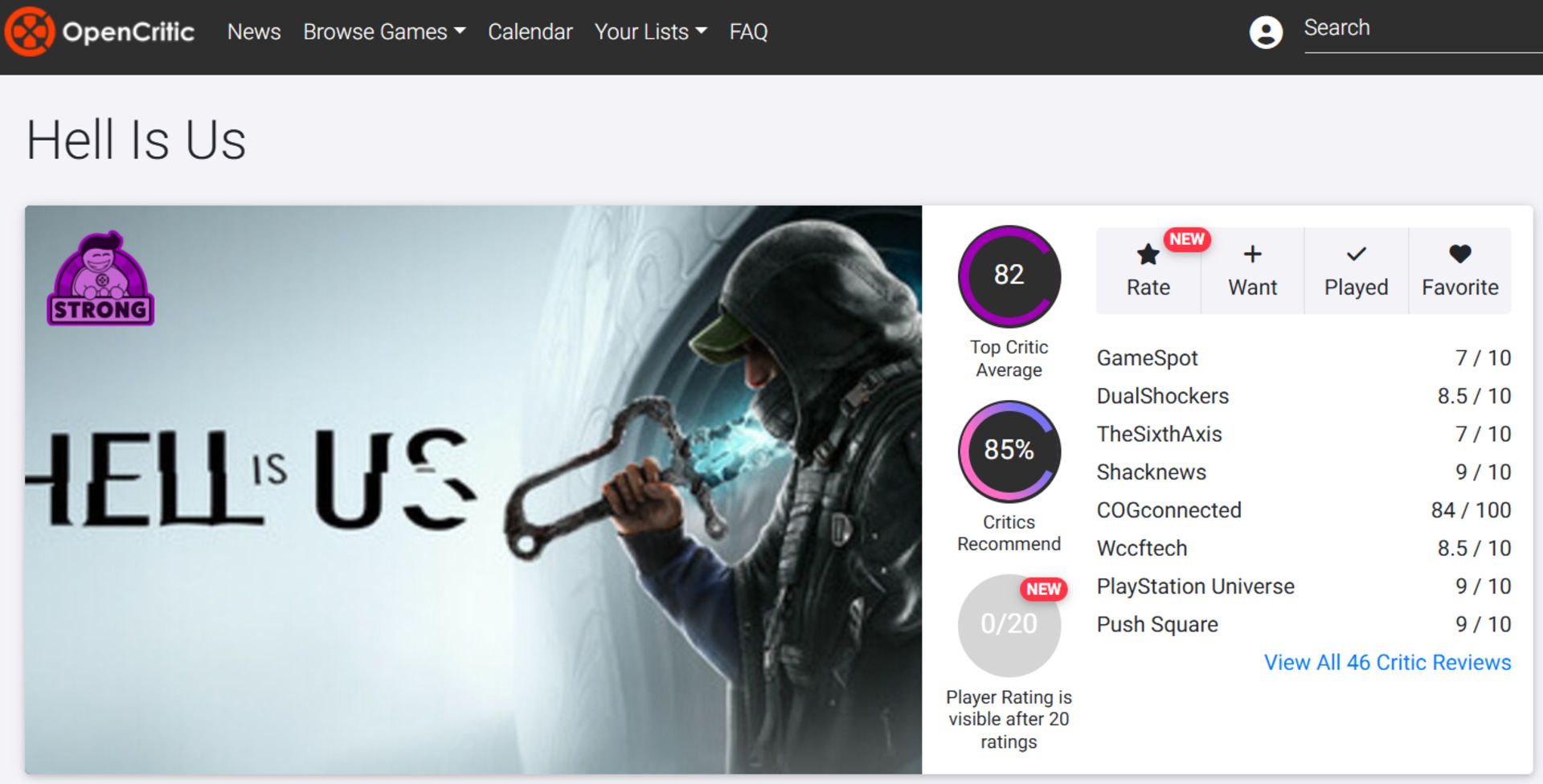Image resolution: width=1543 pixels, height=784 pixels.
Task: Click Wccftech's 8.5 / 10 score
Action: (1474, 548)
